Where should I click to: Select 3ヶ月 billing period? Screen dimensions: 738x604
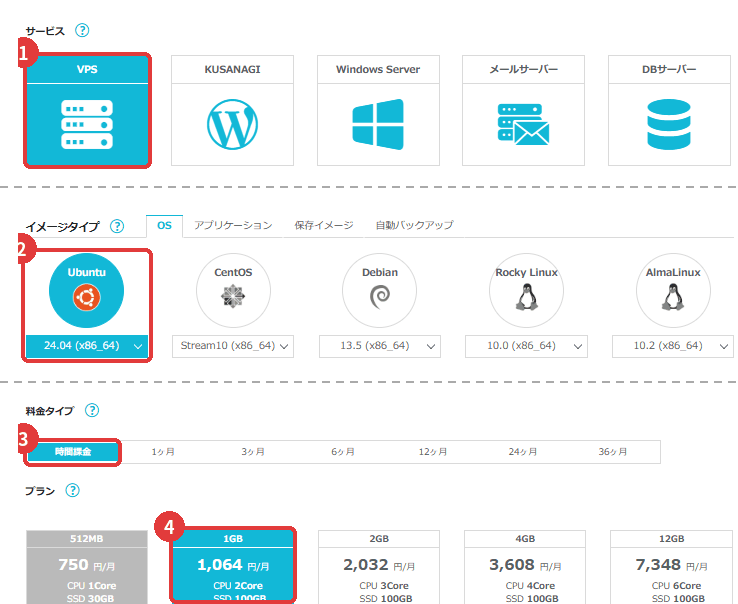click(253, 452)
